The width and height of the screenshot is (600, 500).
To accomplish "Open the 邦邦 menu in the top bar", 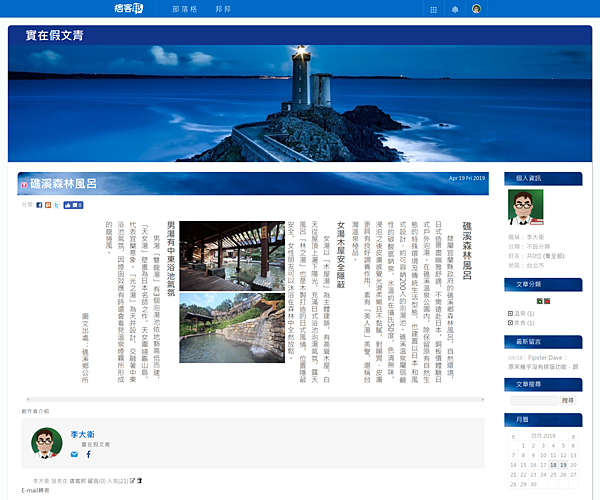I will (x=223, y=9).
